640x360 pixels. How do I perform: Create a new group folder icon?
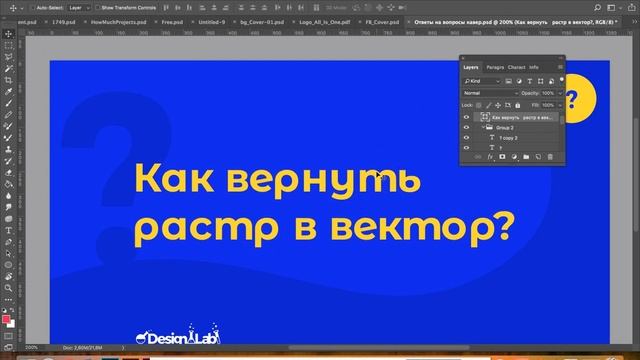526,157
